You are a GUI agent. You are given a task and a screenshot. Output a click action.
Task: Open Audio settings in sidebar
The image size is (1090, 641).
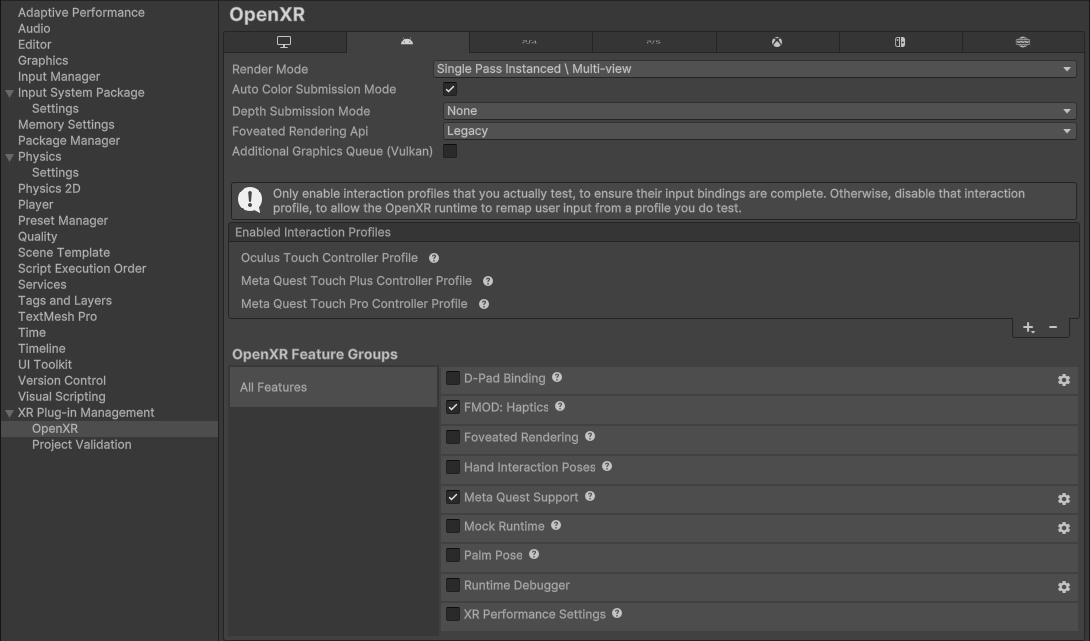[x=34, y=29]
